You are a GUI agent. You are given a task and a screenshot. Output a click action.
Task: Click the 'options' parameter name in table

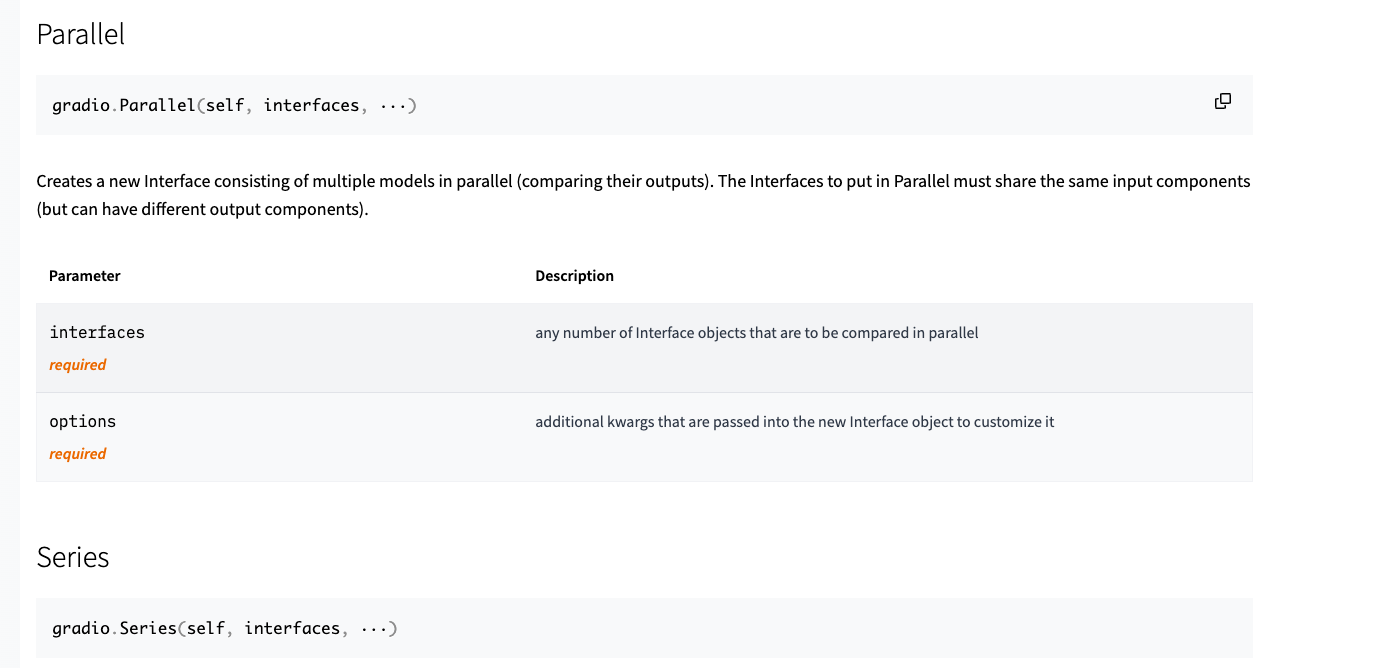click(x=83, y=421)
